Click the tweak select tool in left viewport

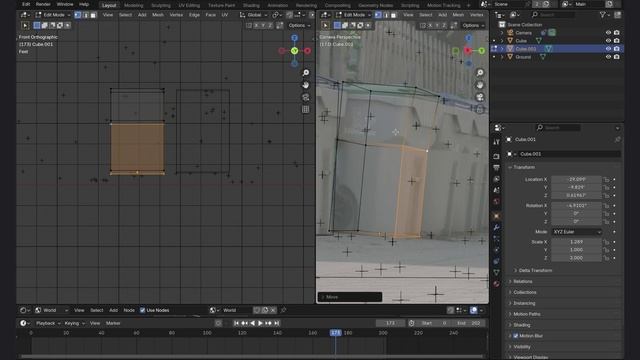click(25, 25)
